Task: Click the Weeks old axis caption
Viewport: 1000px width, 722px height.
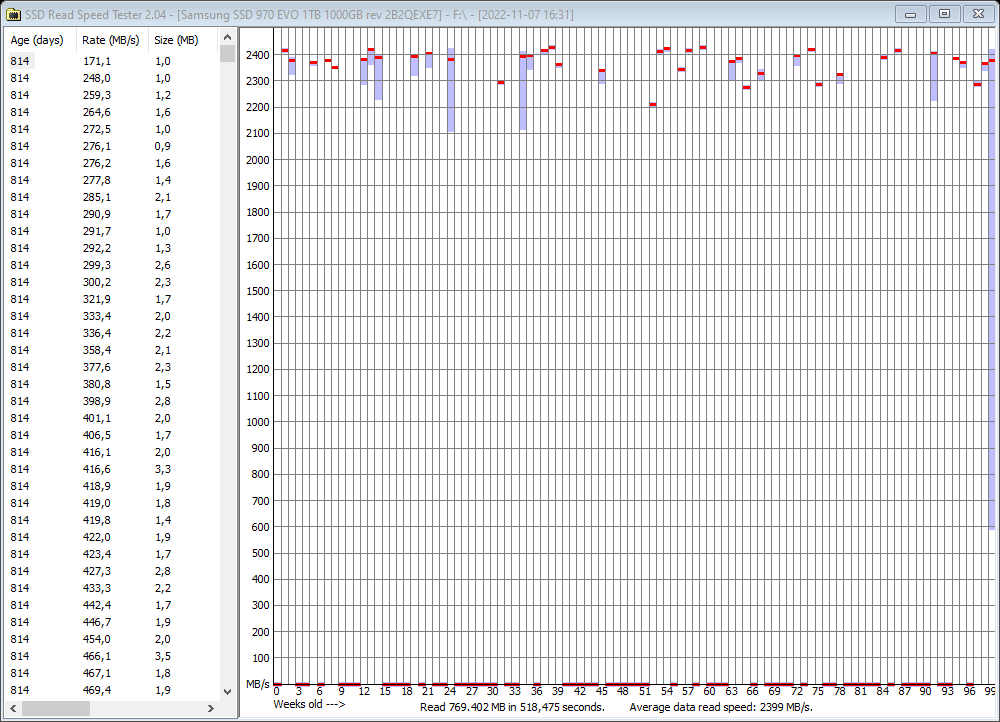Action: pyautogui.click(x=309, y=704)
